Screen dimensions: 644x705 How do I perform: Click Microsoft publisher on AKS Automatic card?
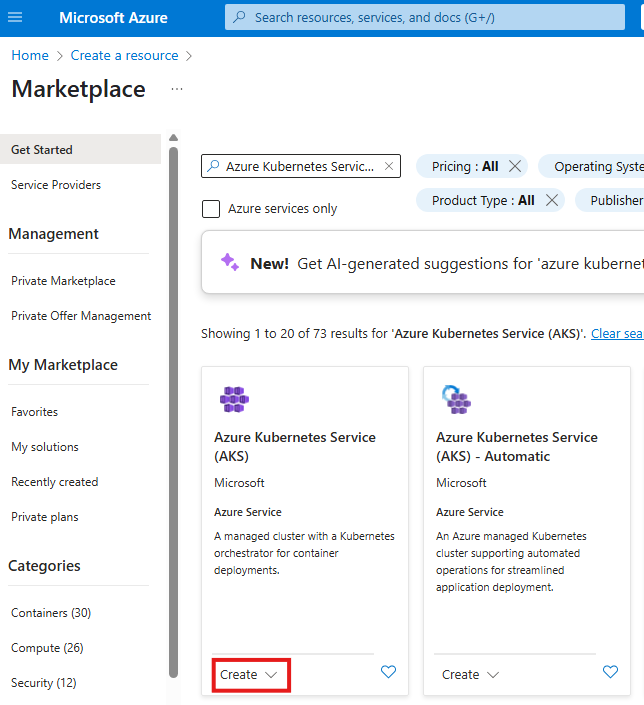(x=461, y=483)
